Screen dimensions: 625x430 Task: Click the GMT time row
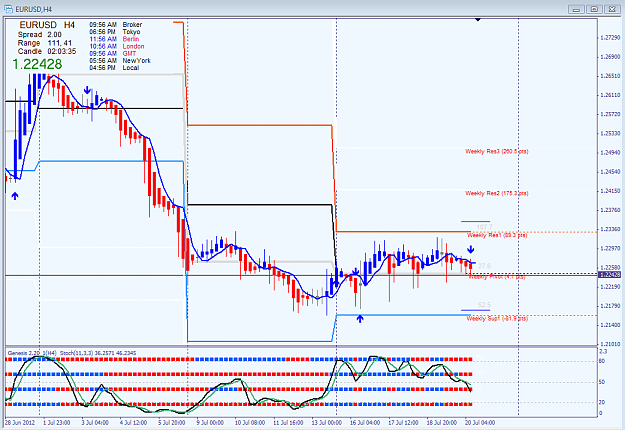pos(113,53)
